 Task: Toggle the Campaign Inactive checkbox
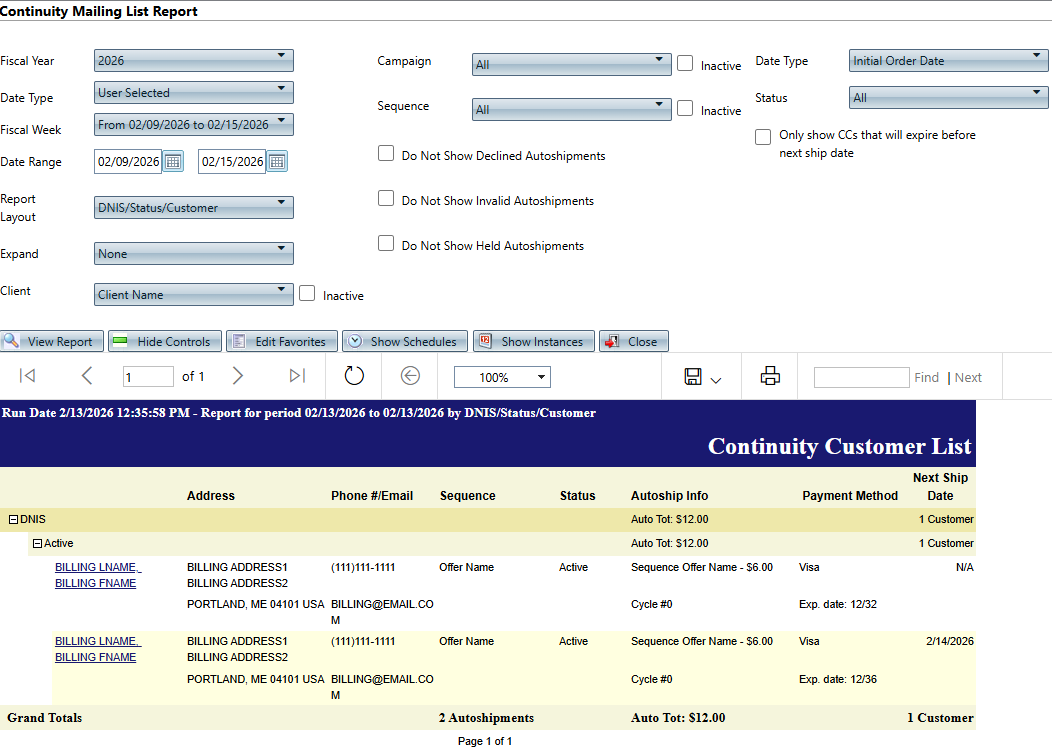685,63
